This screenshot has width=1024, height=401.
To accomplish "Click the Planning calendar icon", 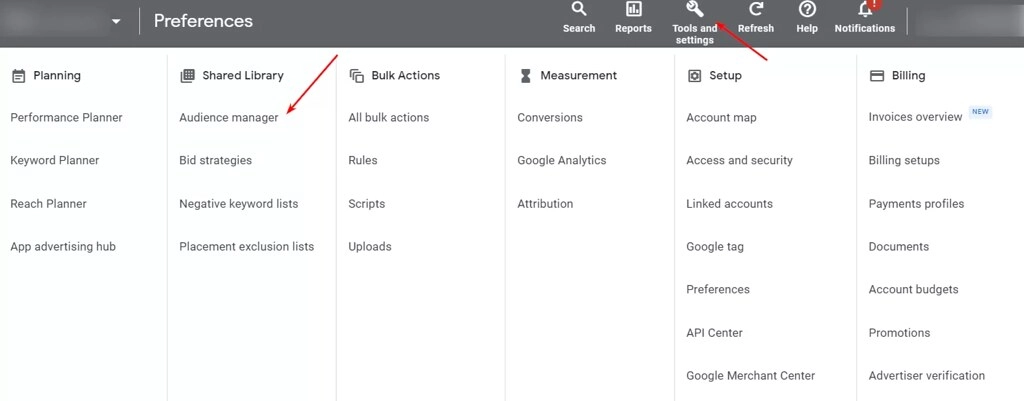I will point(18,76).
